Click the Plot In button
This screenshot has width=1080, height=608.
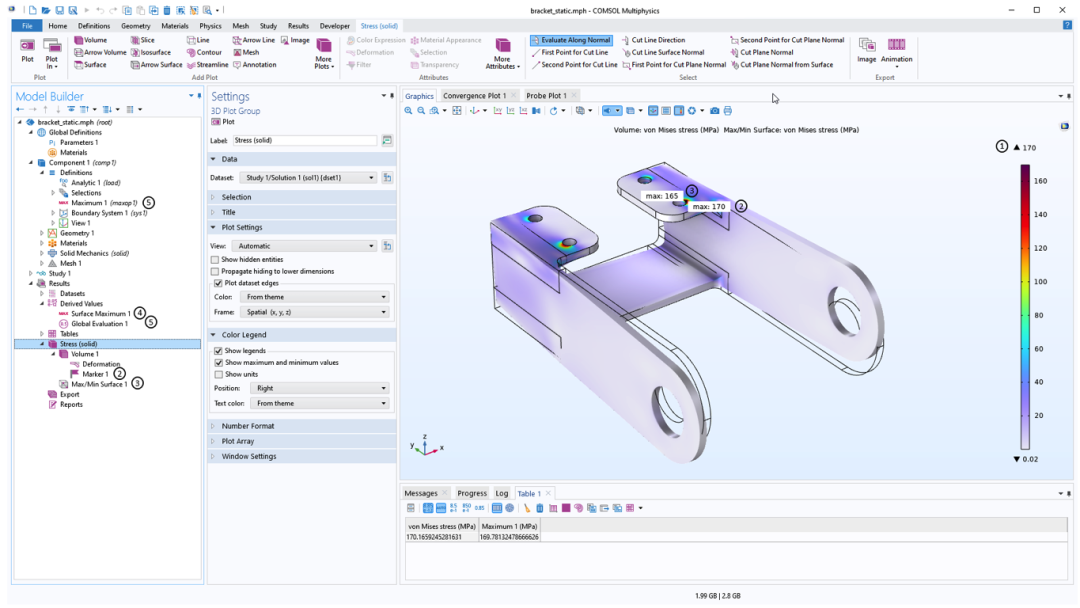point(52,54)
